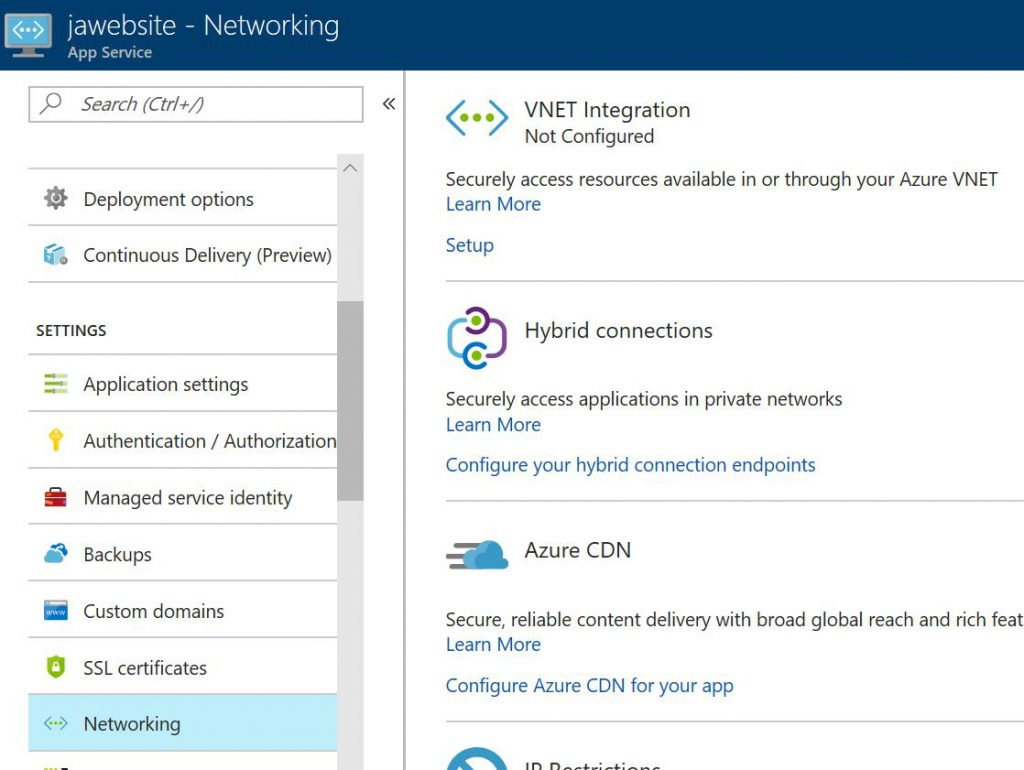
Task: Click the IP Restrictions blocked icon
Action: (477, 758)
